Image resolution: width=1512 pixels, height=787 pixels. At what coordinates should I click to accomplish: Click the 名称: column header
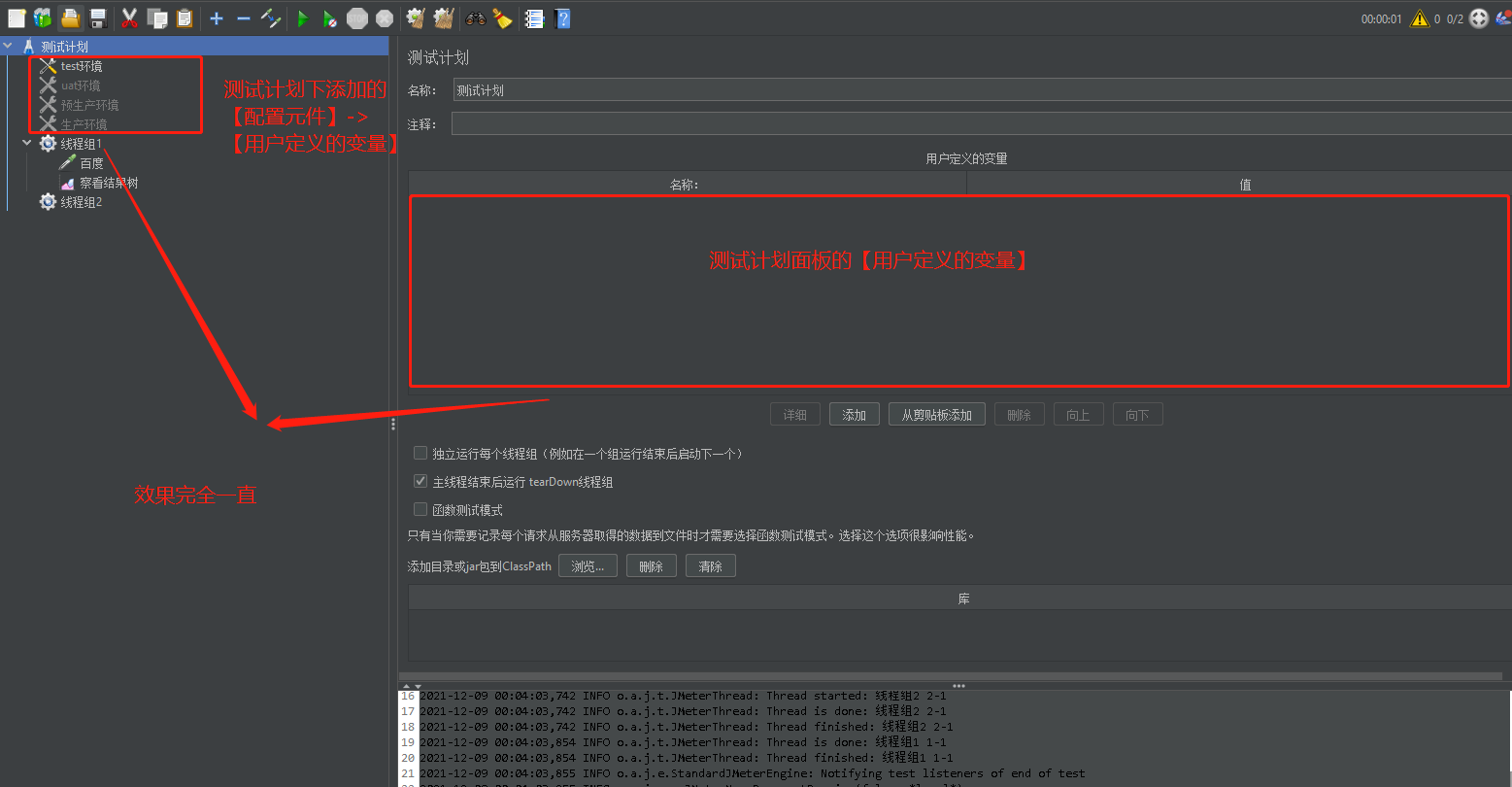(x=688, y=185)
